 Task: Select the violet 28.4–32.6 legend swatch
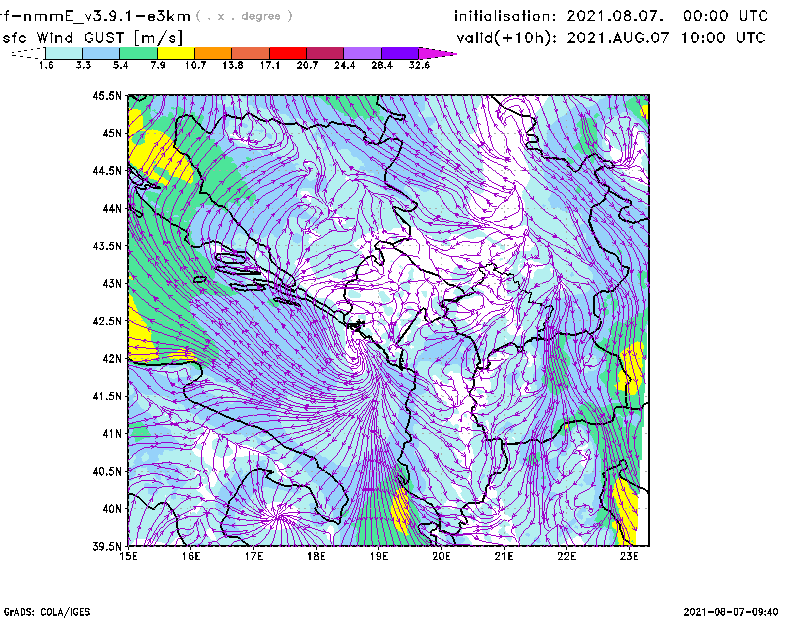[x=400, y=53]
